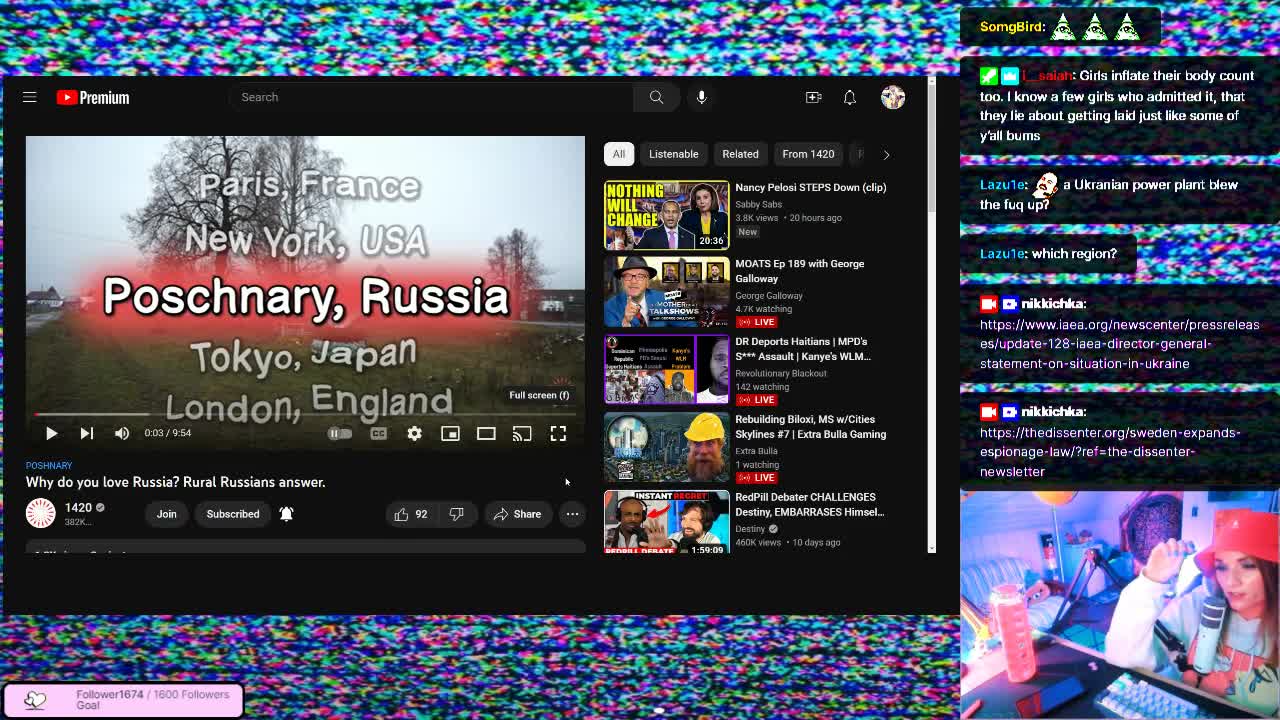Viewport: 1280px width, 720px height.
Task: Open the 1420 channel name link
Action: (78, 508)
